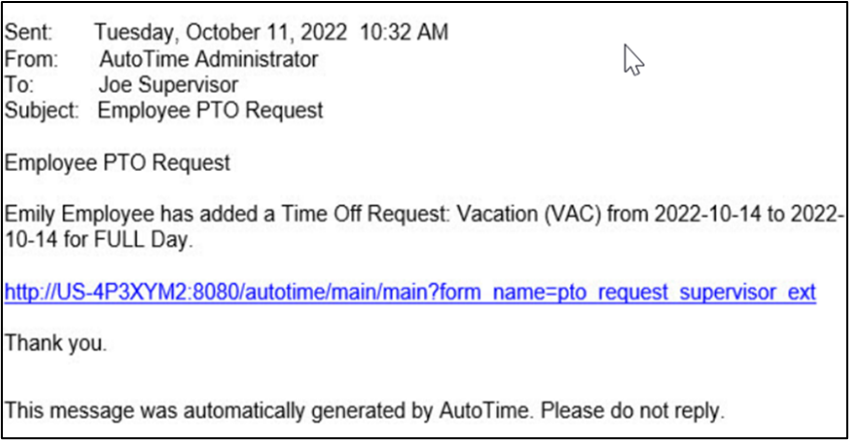Click the "To:" header label
The width and height of the screenshot is (849, 440).
click(19, 85)
